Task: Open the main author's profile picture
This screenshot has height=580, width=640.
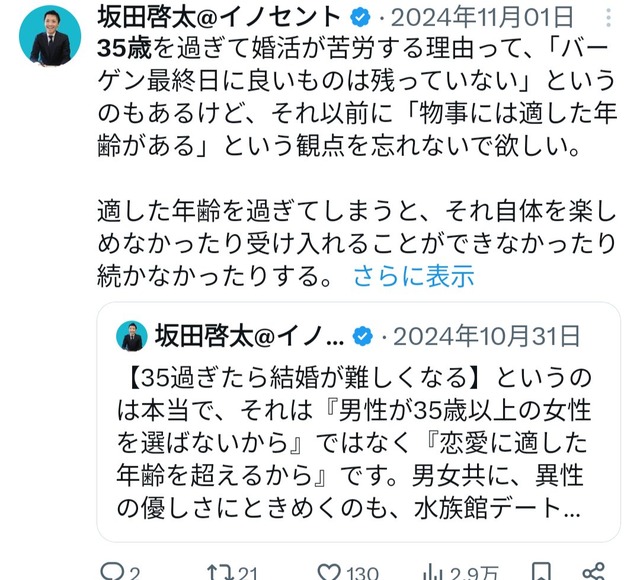Action: point(50,36)
